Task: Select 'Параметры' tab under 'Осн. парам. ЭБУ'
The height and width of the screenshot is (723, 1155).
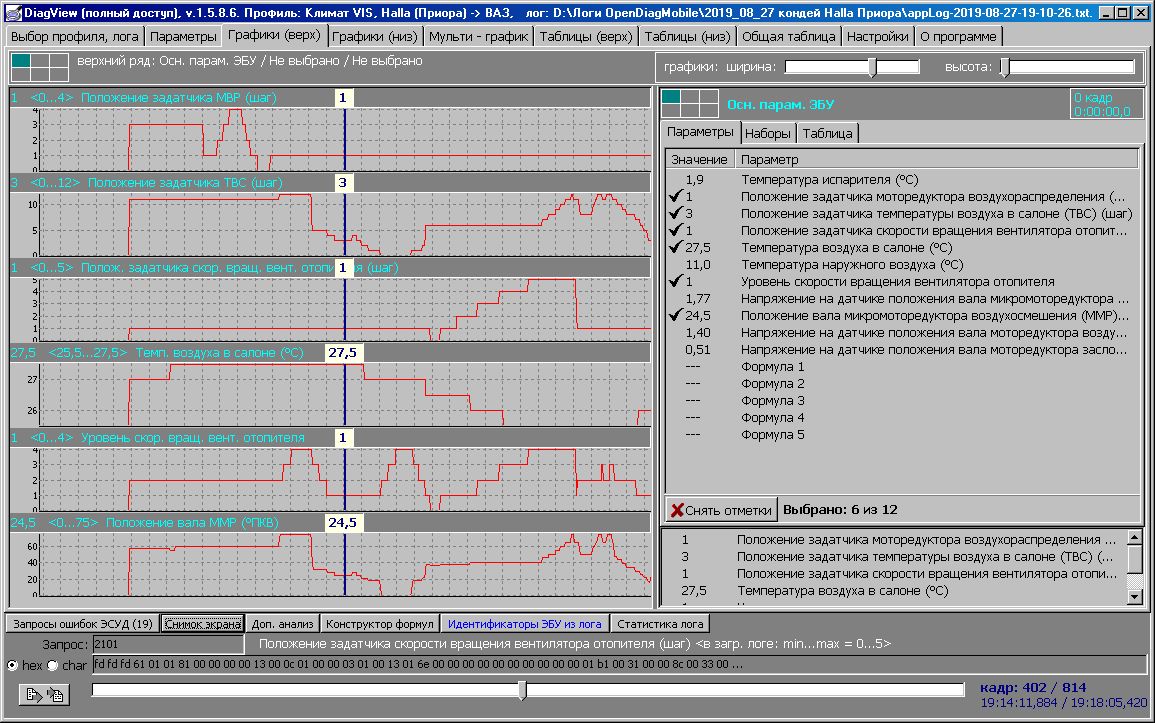Action: [700, 132]
